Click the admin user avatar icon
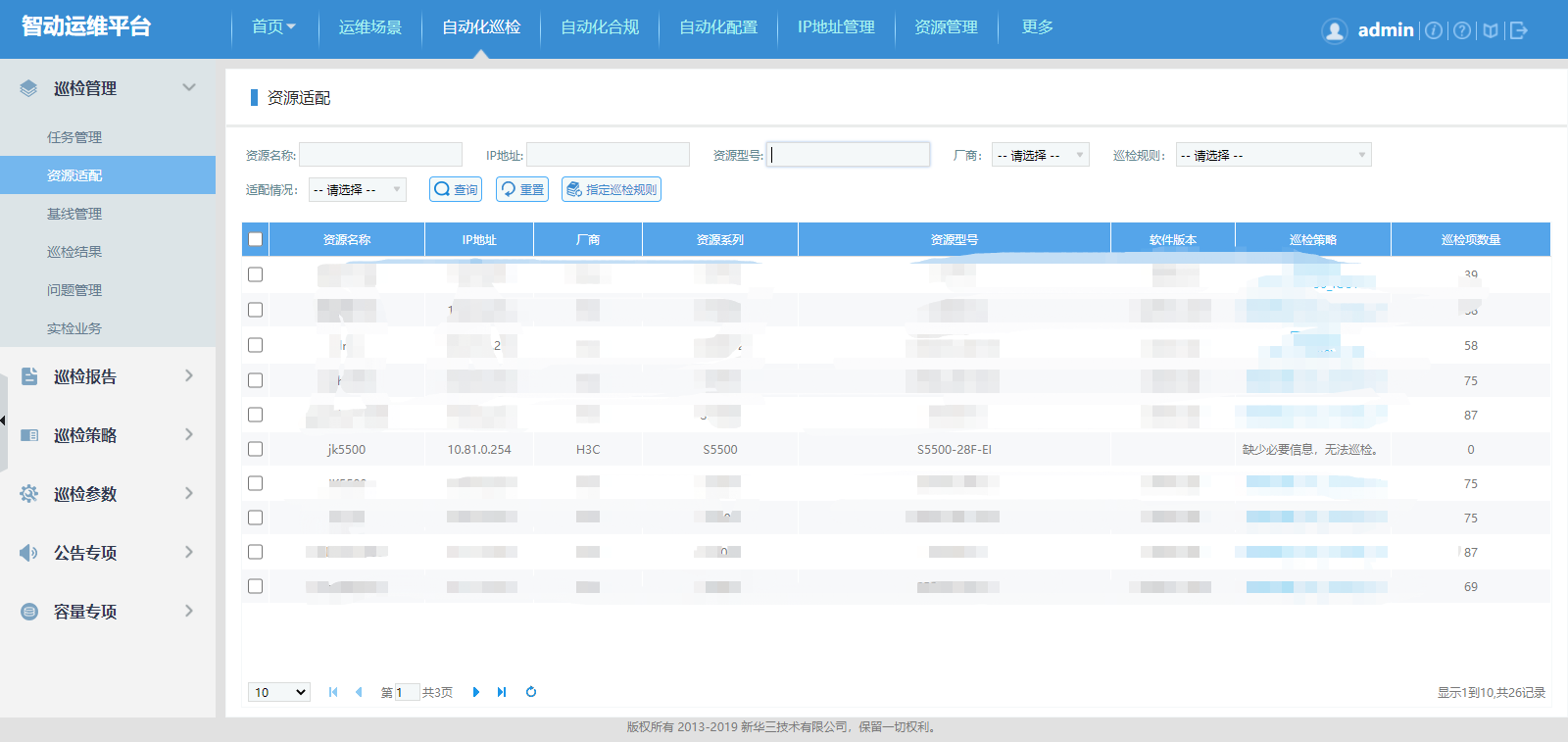 point(1334,30)
